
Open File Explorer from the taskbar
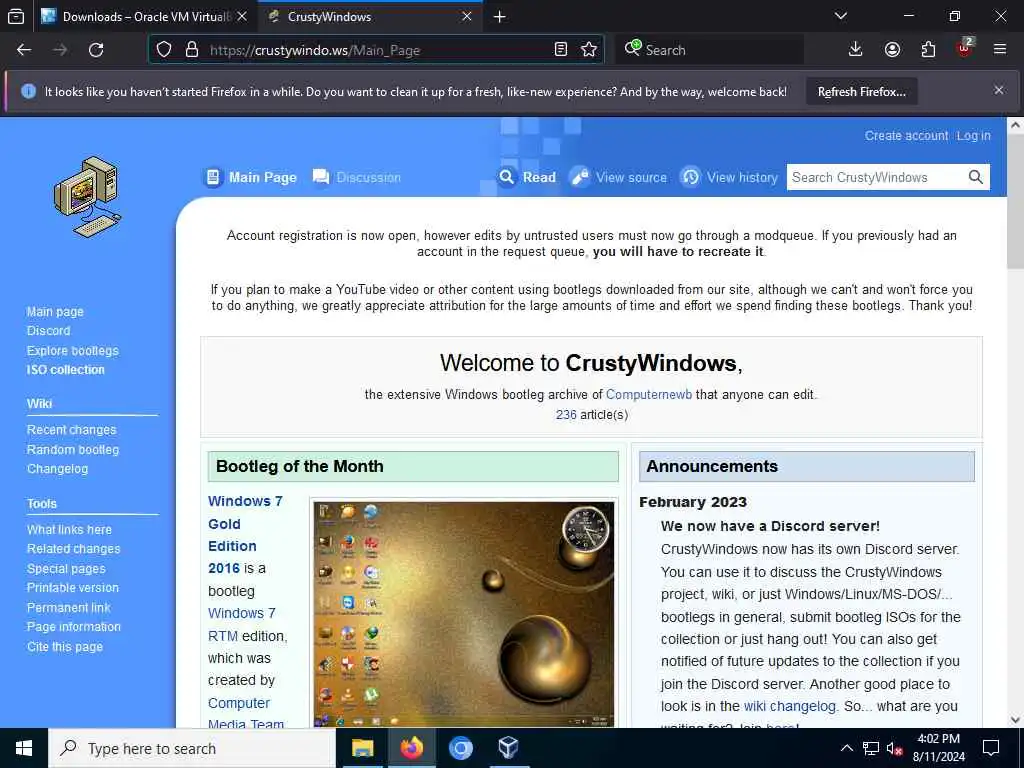[x=362, y=748]
